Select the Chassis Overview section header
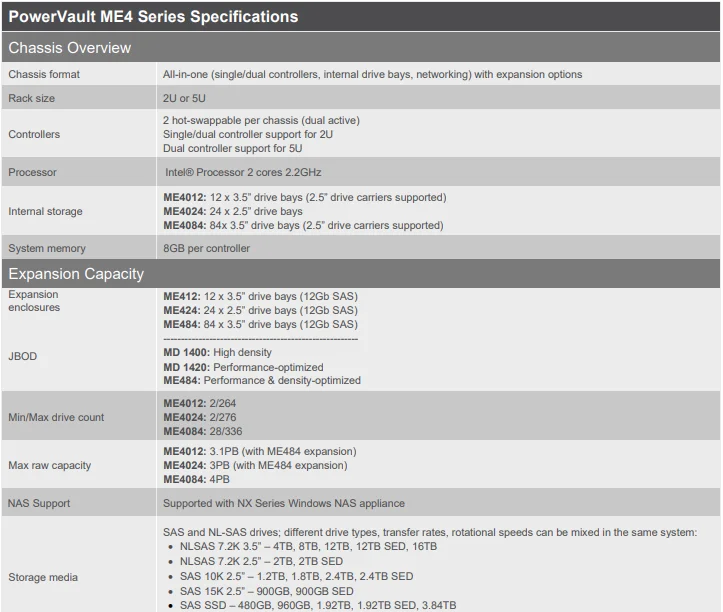The image size is (723, 612). [70, 48]
